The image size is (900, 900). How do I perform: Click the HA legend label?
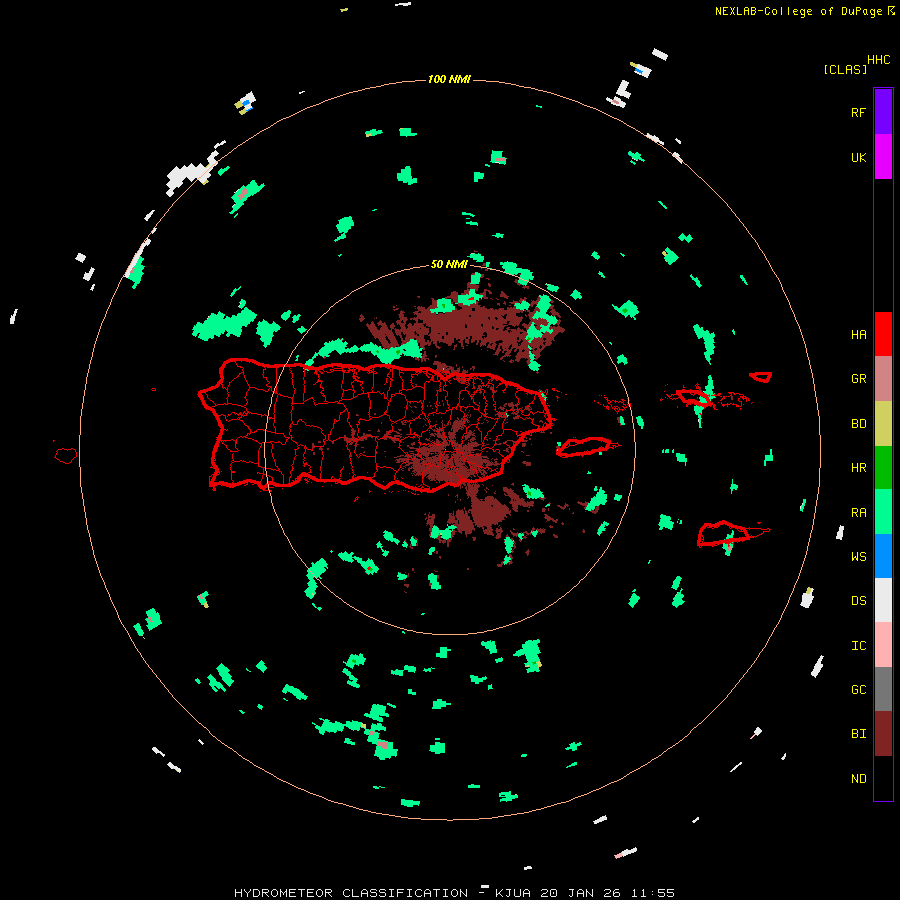858,334
